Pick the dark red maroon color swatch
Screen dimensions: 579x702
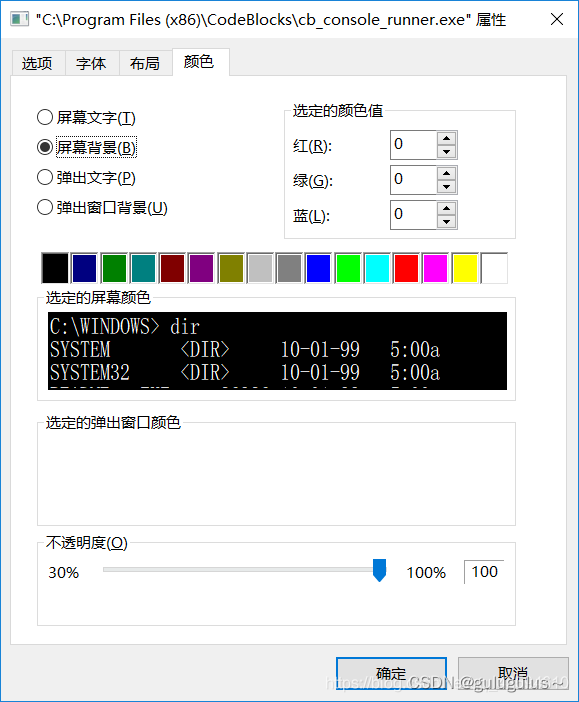coord(172,268)
